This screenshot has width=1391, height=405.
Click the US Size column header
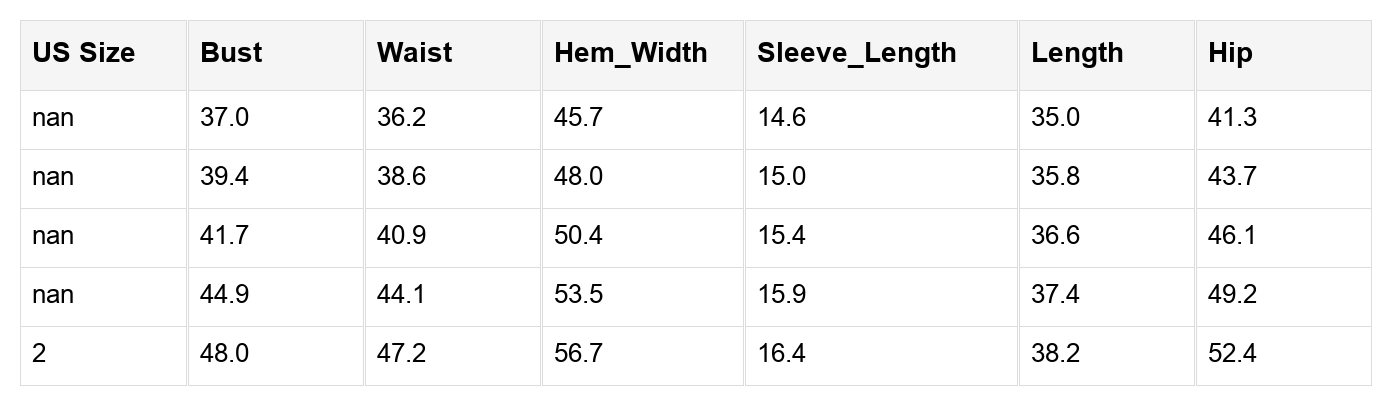point(83,54)
